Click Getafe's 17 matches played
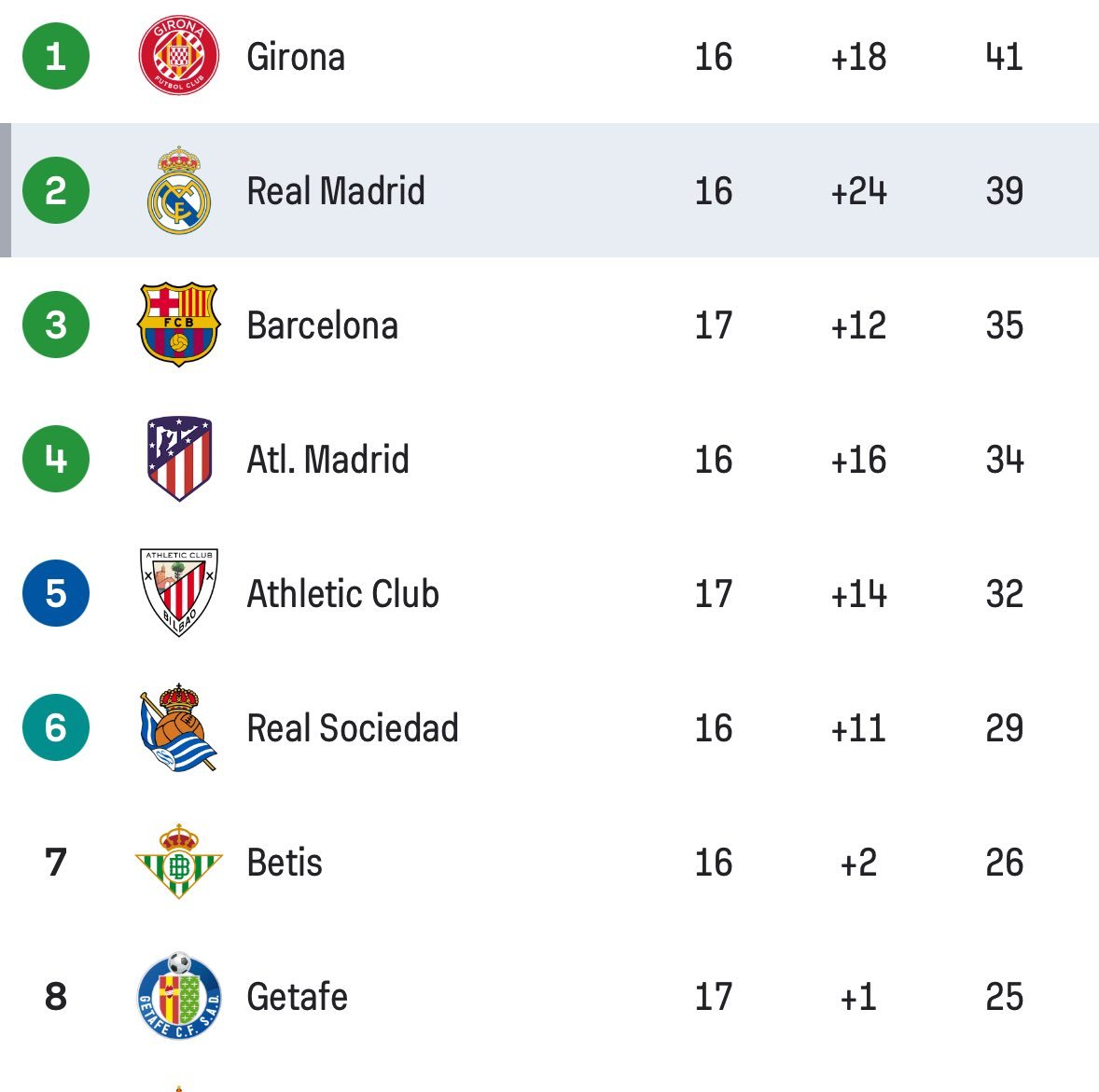Screen dimensions: 1099x1092 [714, 997]
